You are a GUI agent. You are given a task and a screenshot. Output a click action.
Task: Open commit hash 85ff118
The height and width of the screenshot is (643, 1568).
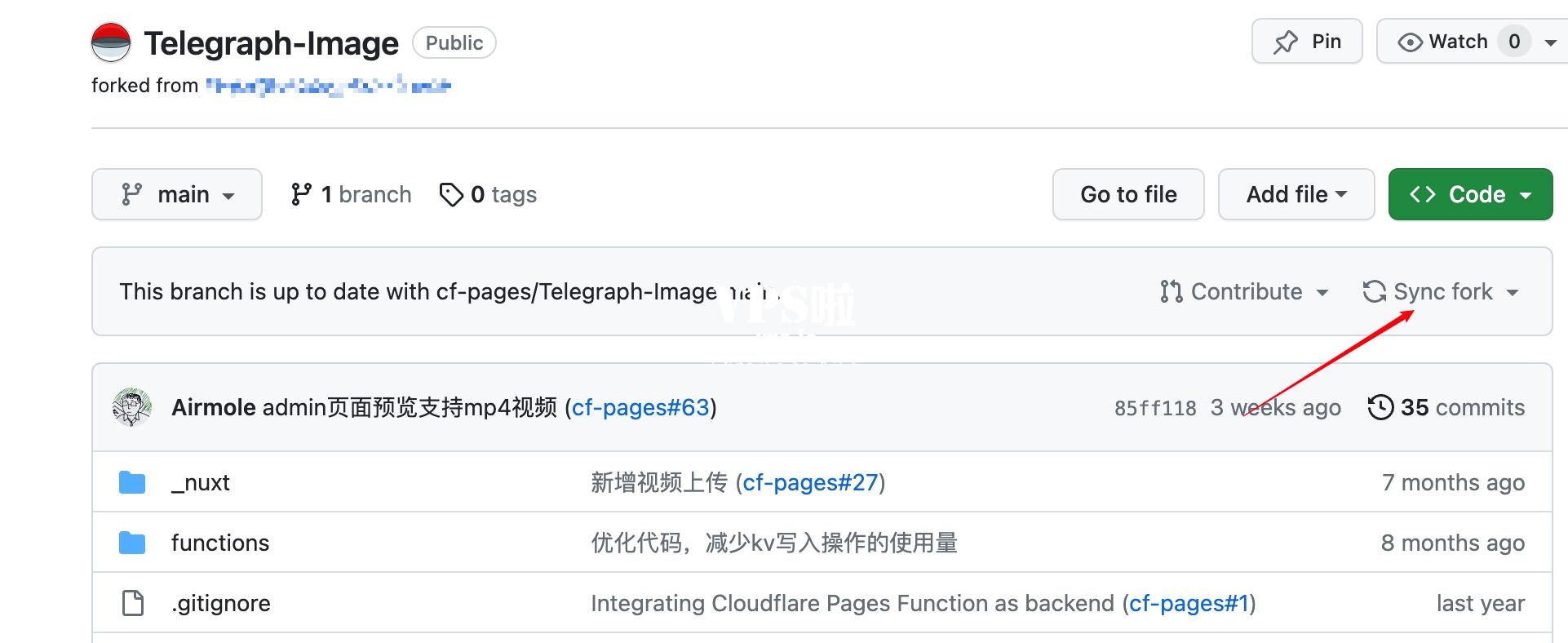click(1155, 408)
